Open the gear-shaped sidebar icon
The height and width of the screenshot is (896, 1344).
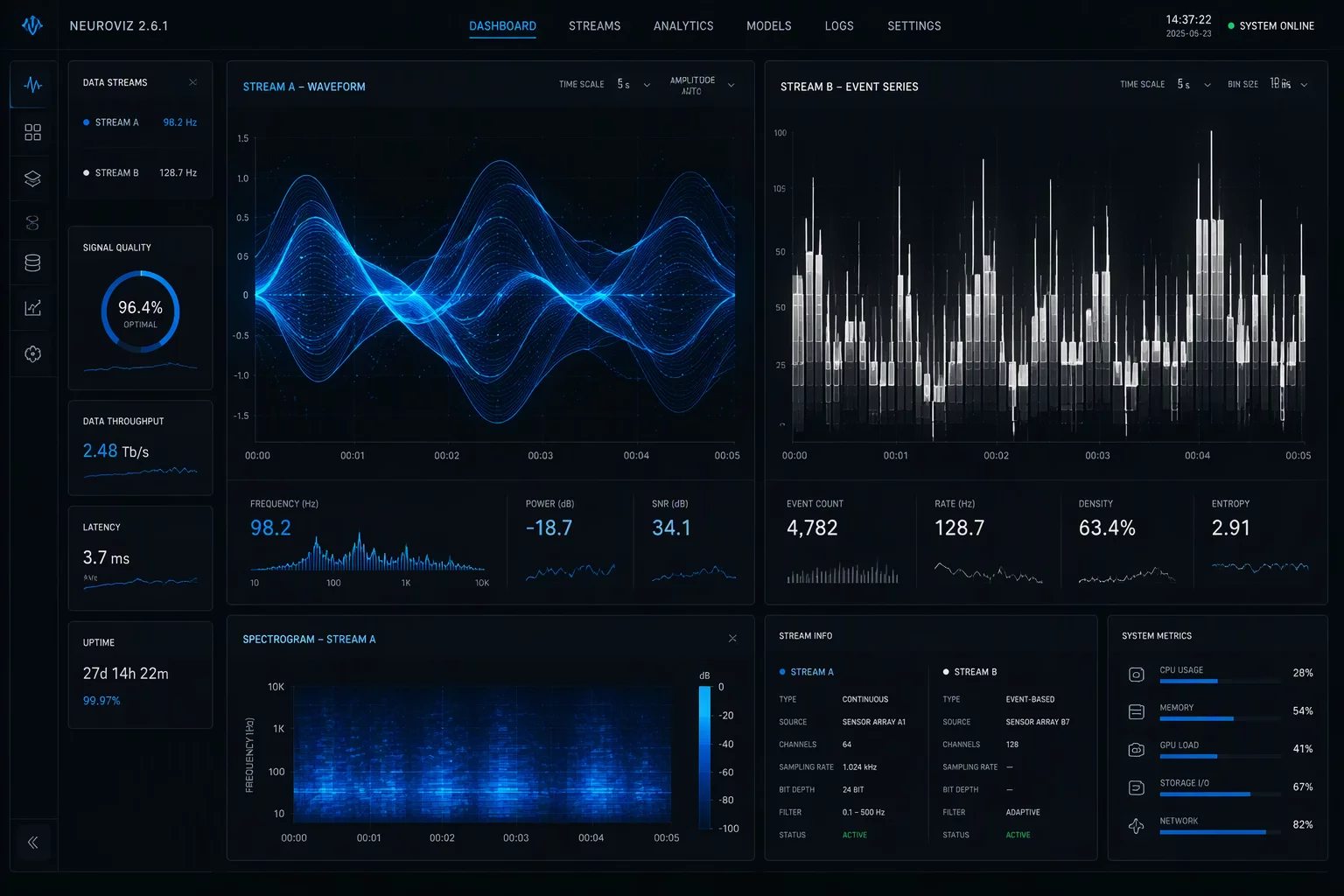33,353
